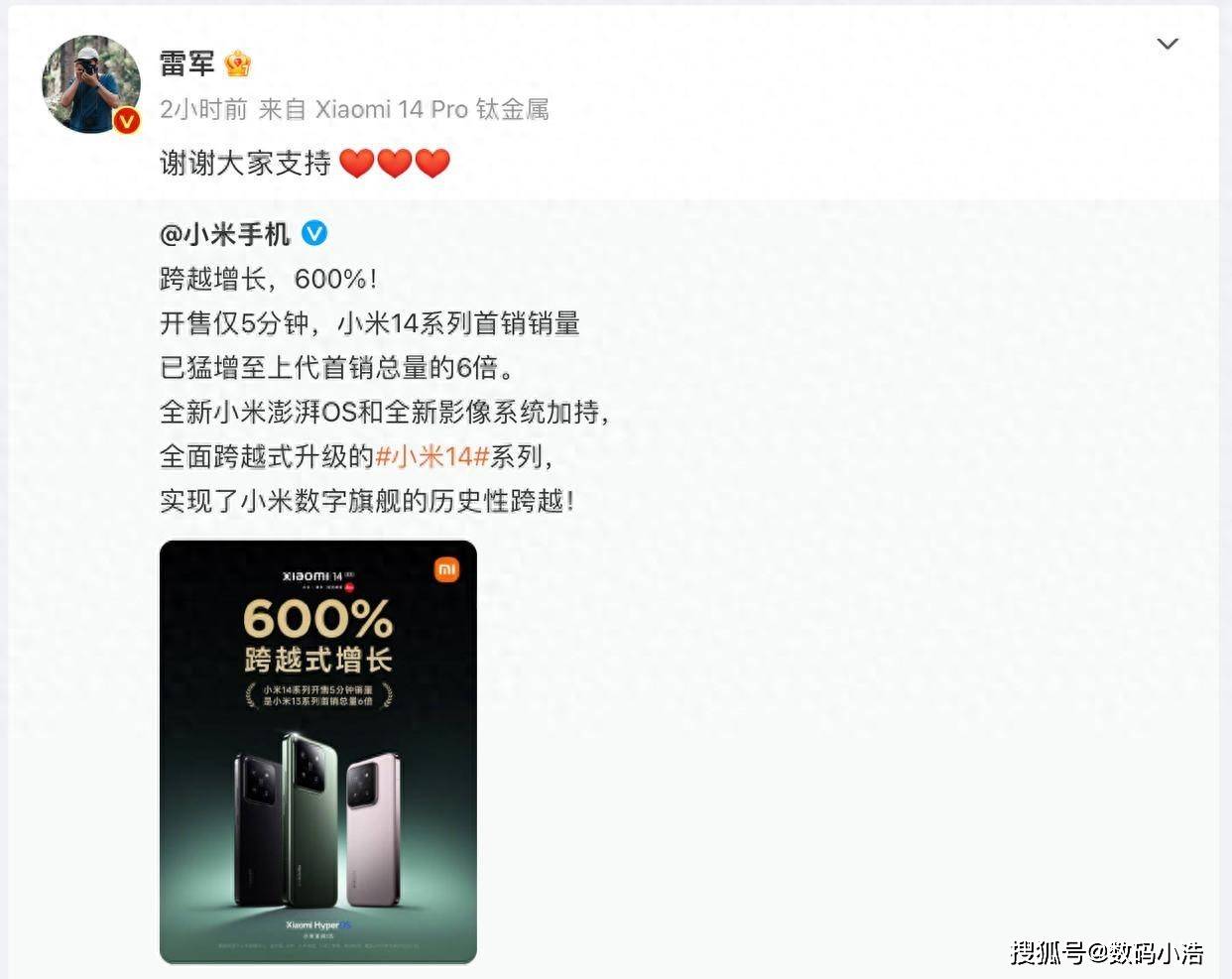
Task: Open the 雷军 username link
Action: point(187,64)
